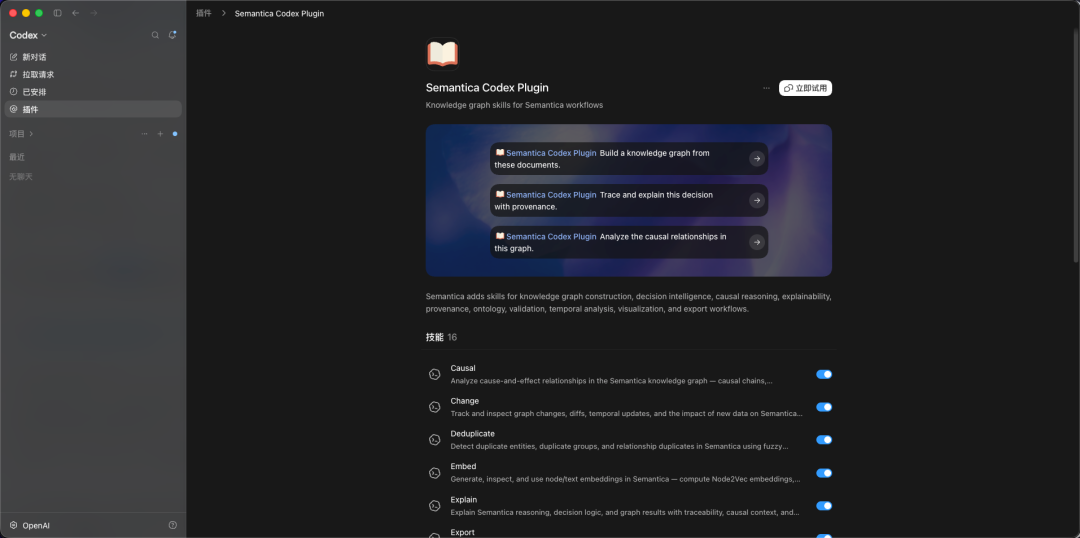The height and width of the screenshot is (538, 1080).
Task: Click the Semantica Codex Plugin breadcrumb
Action: click(x=279, y=13)
